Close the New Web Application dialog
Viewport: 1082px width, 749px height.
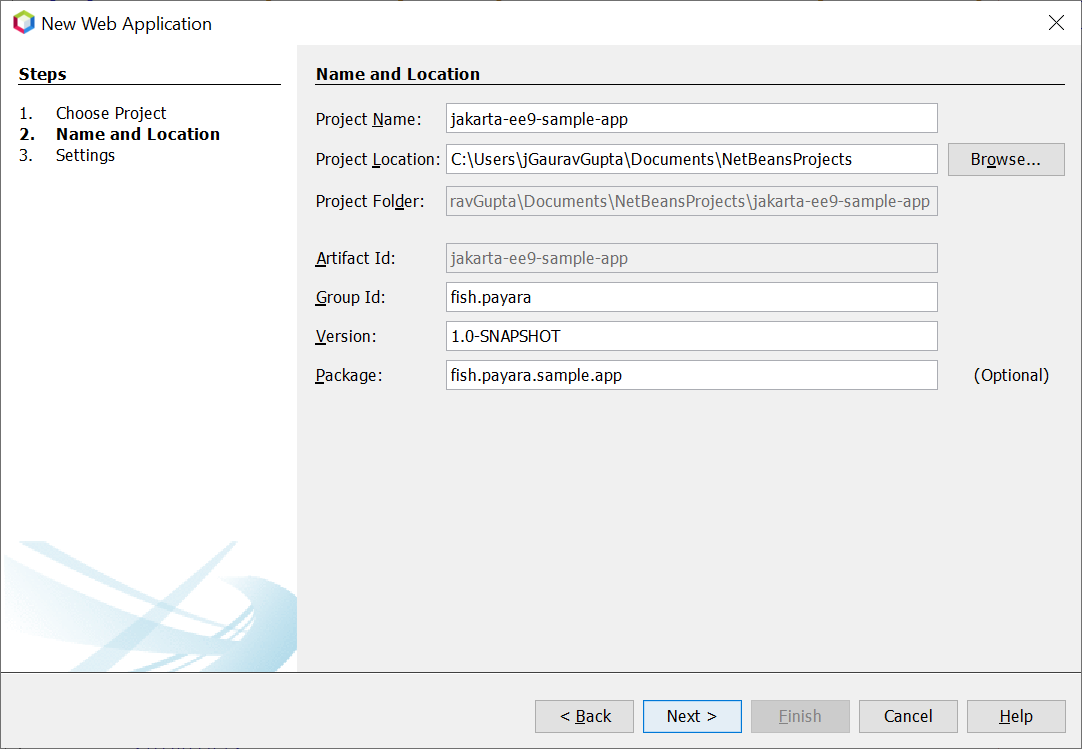tap(1056, 23)
